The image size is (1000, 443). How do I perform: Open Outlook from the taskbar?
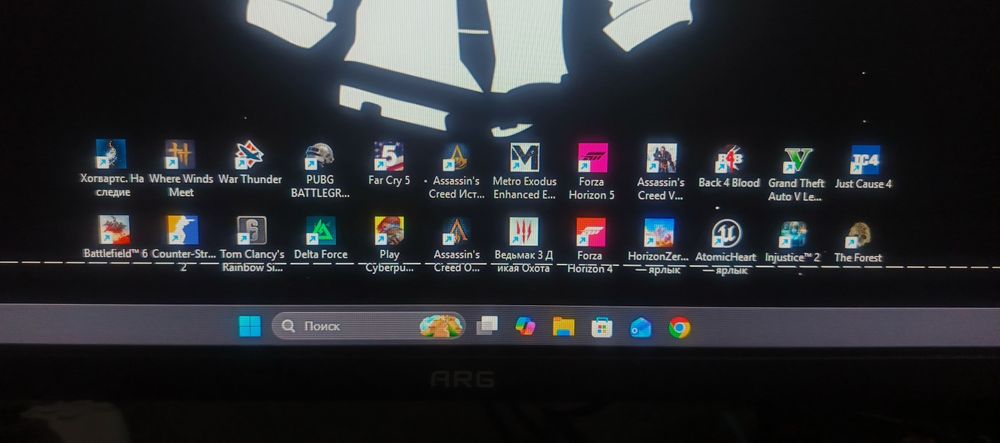pos(640,328)
